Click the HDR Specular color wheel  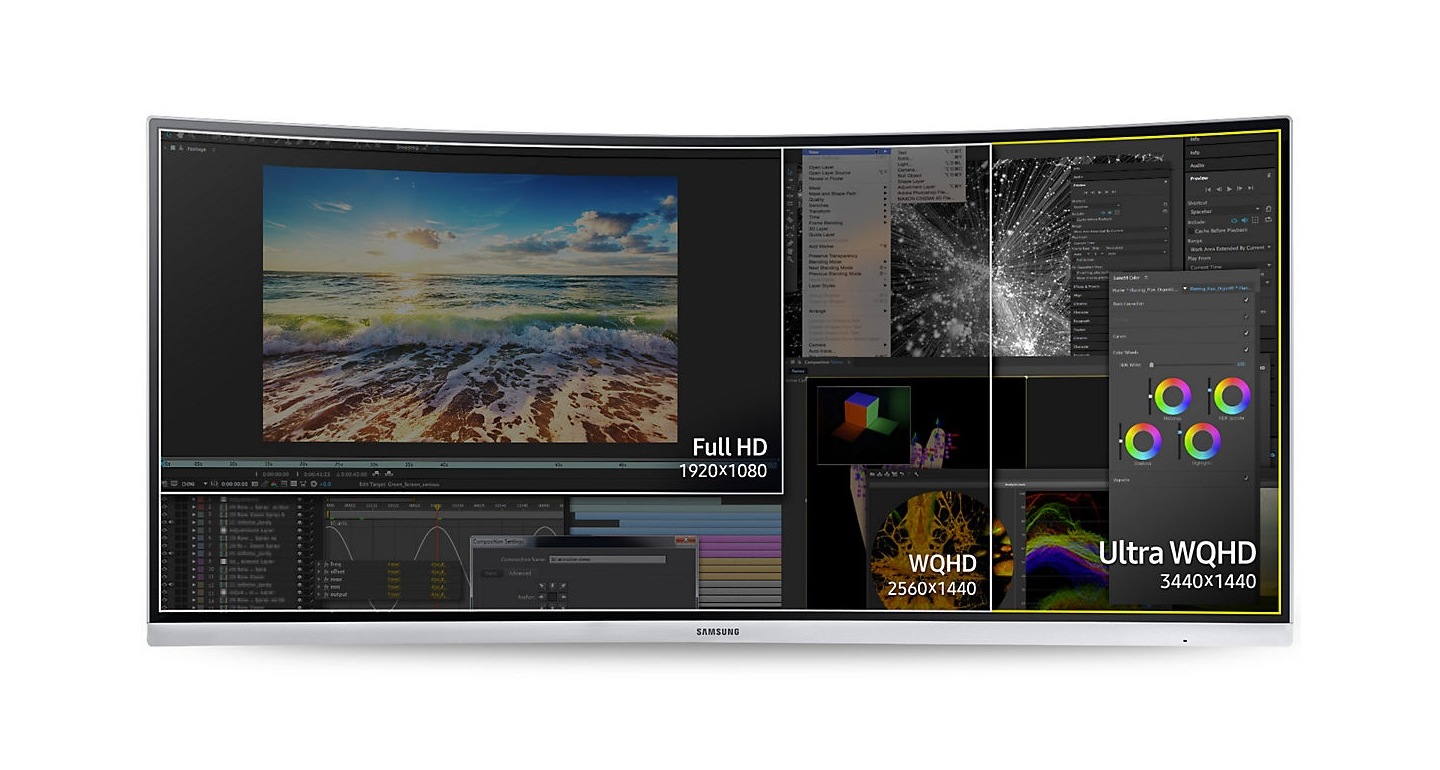click(1231, 396)
